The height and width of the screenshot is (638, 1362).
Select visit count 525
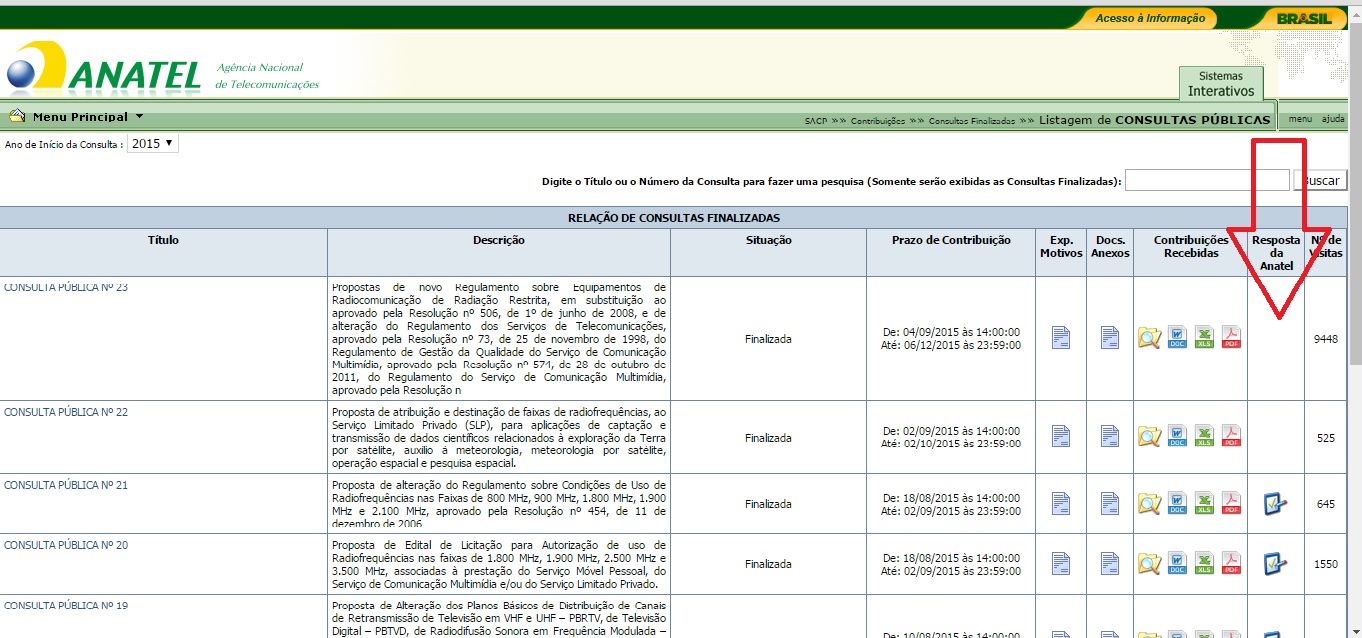1326,437
